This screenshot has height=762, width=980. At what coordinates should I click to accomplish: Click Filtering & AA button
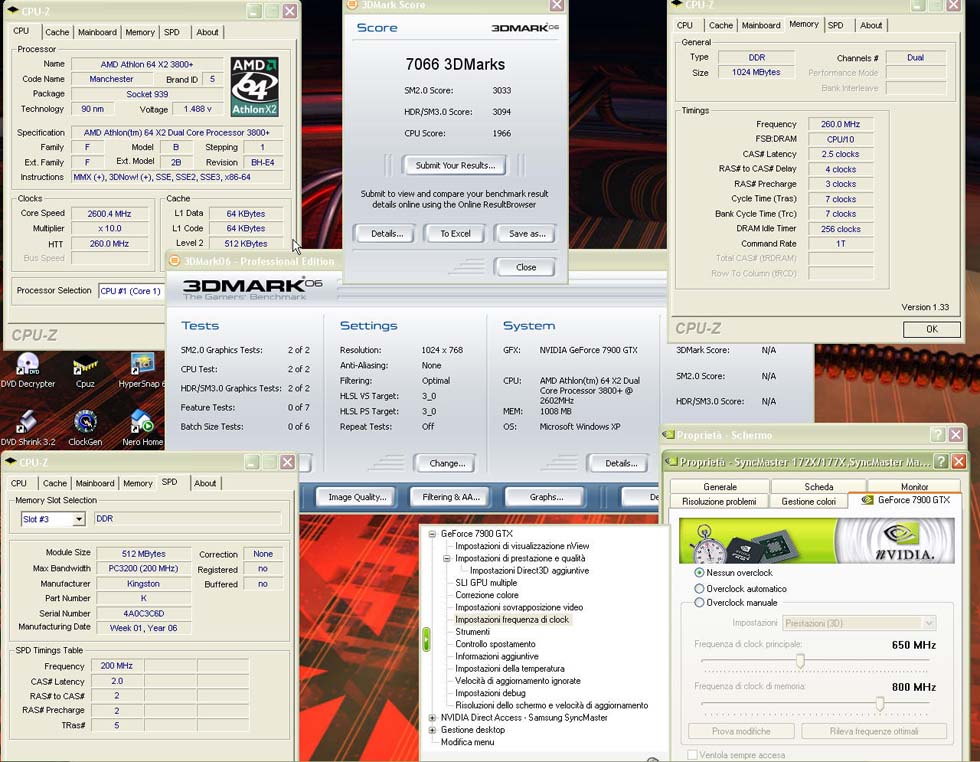(x=450, y=497)
